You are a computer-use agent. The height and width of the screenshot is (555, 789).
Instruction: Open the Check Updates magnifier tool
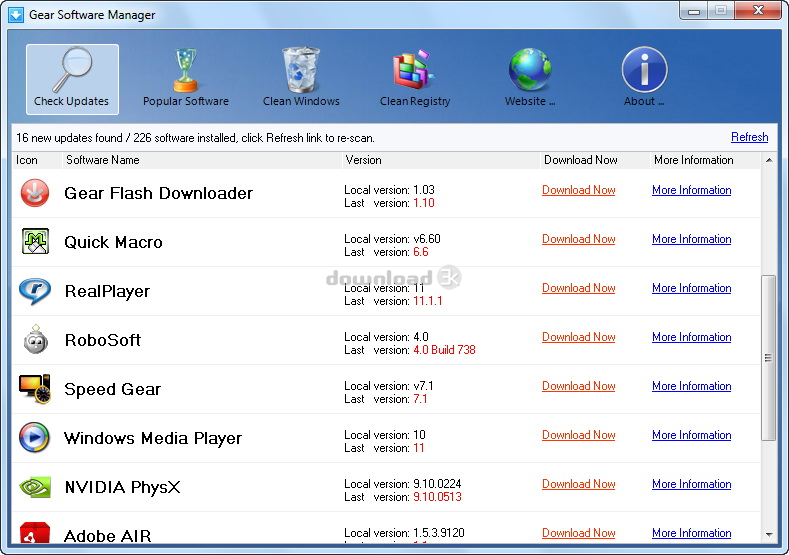coord(72,79)
